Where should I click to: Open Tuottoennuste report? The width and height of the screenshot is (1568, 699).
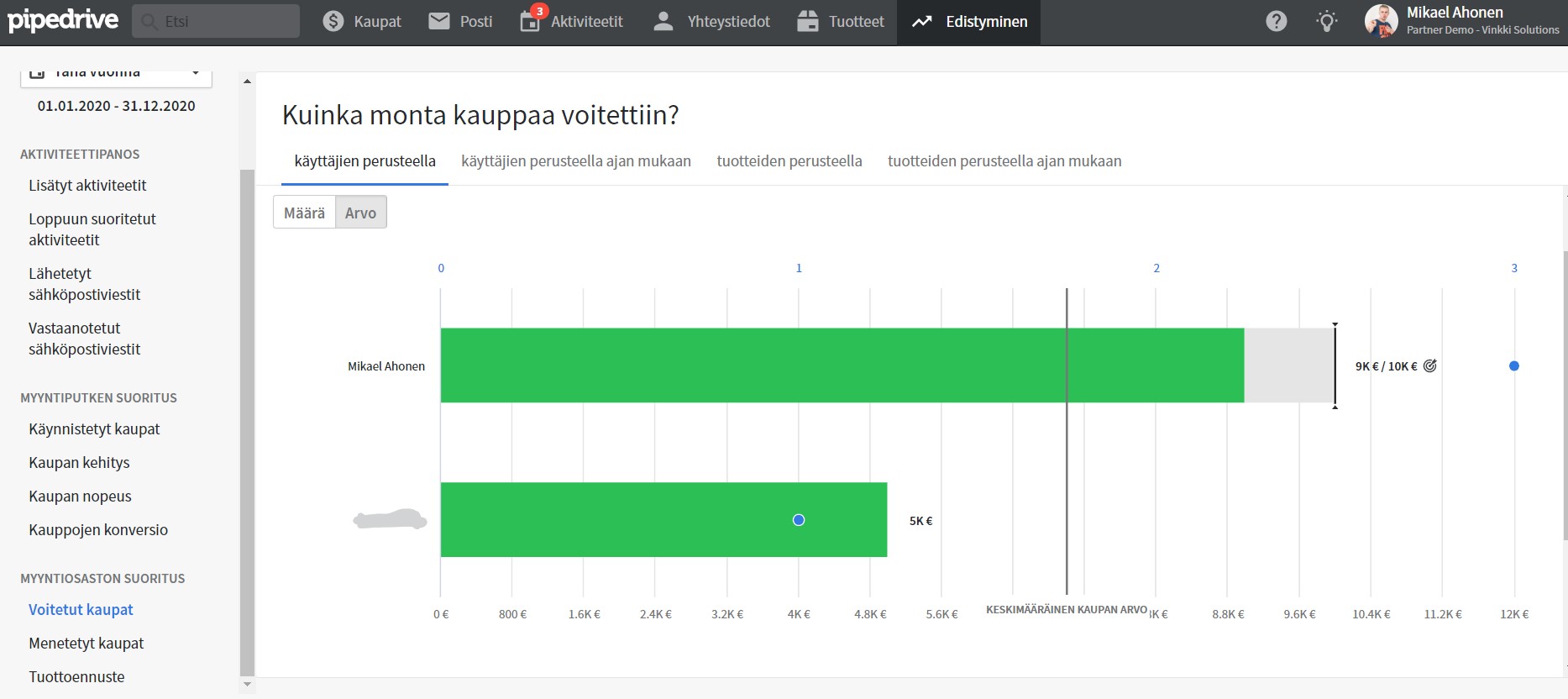coord(76,677)
